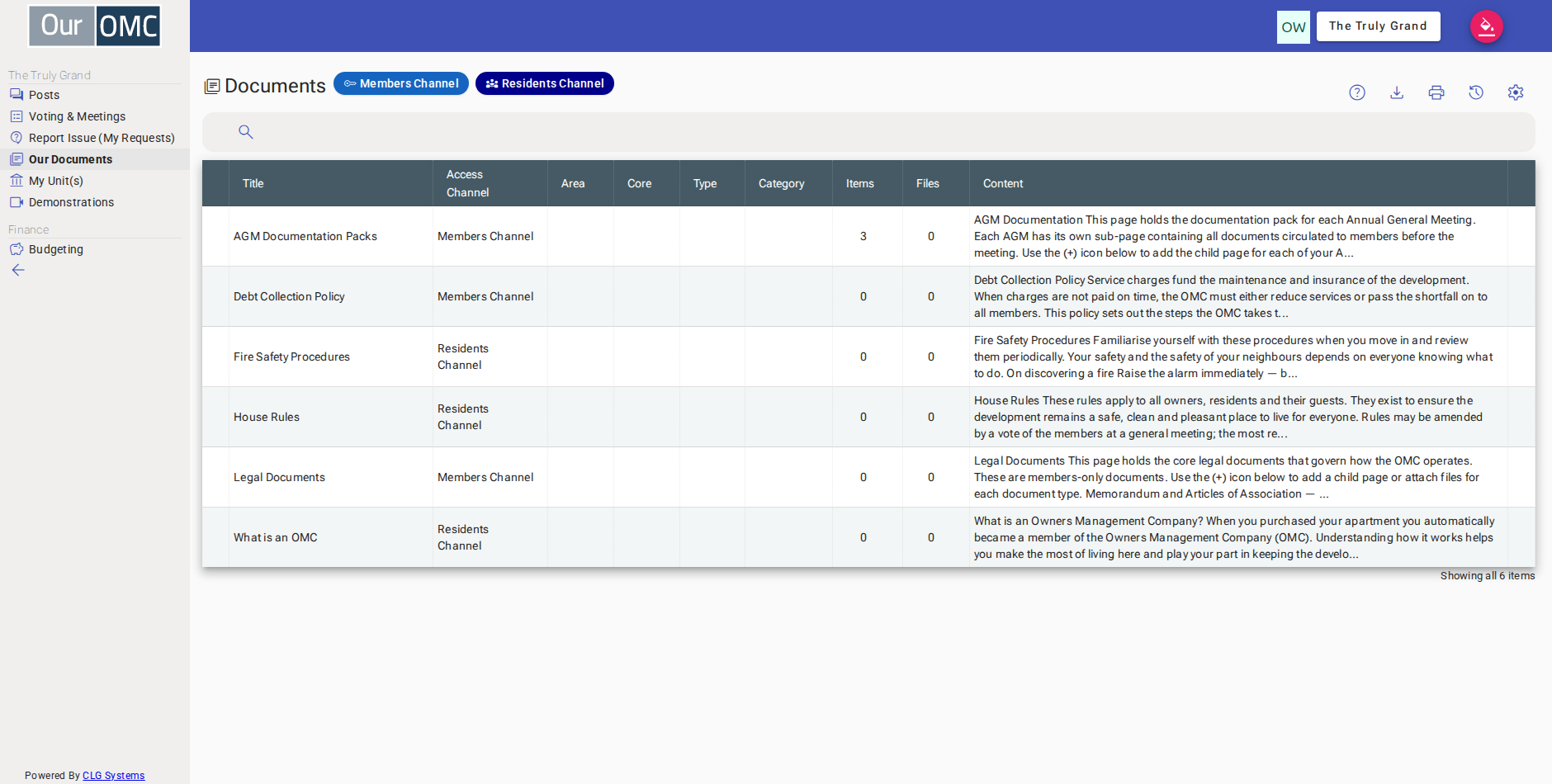Click the Posts sidebar icon
Image resolution: width=1552 pixels, height=784 pixels.
click(17, 95)
